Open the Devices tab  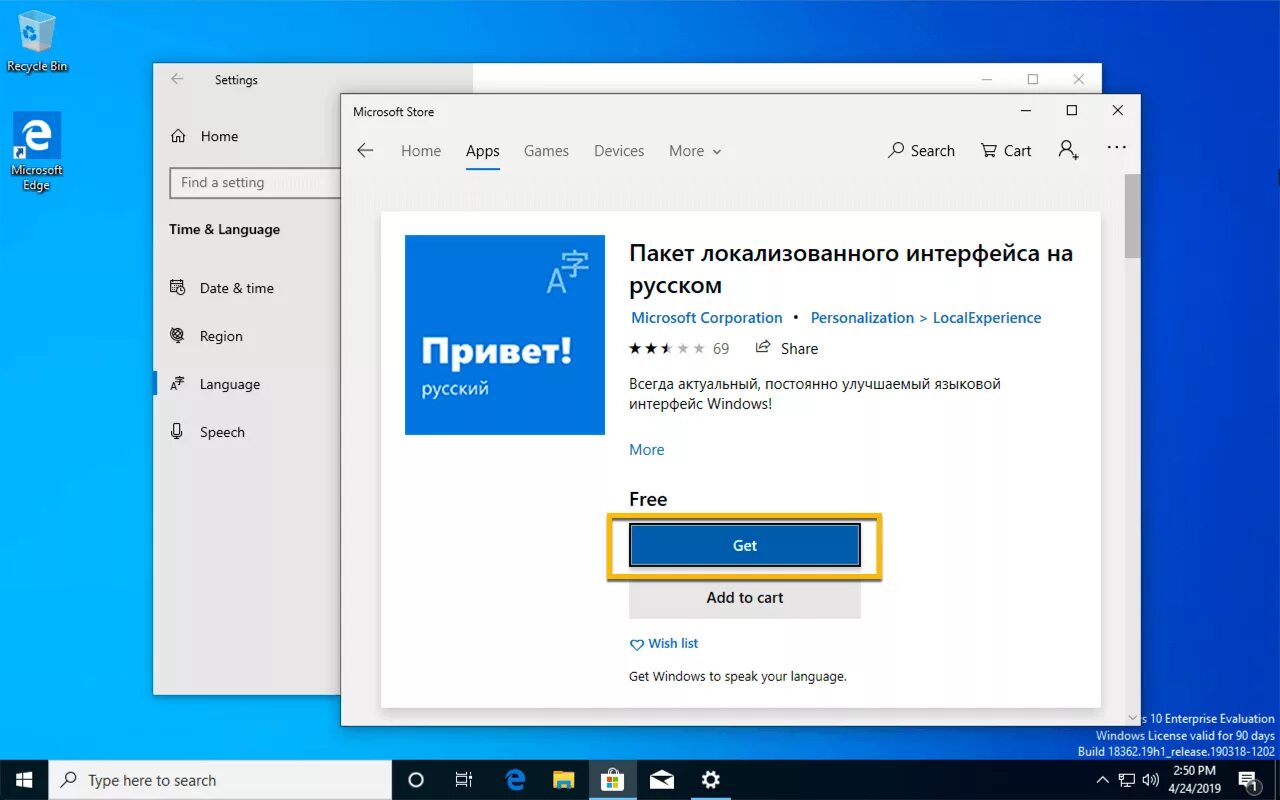[619, 151]
